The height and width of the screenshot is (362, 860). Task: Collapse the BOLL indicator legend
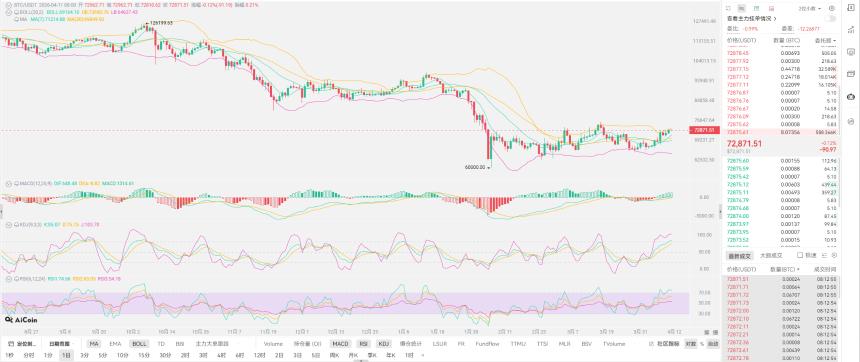point(9,12)
